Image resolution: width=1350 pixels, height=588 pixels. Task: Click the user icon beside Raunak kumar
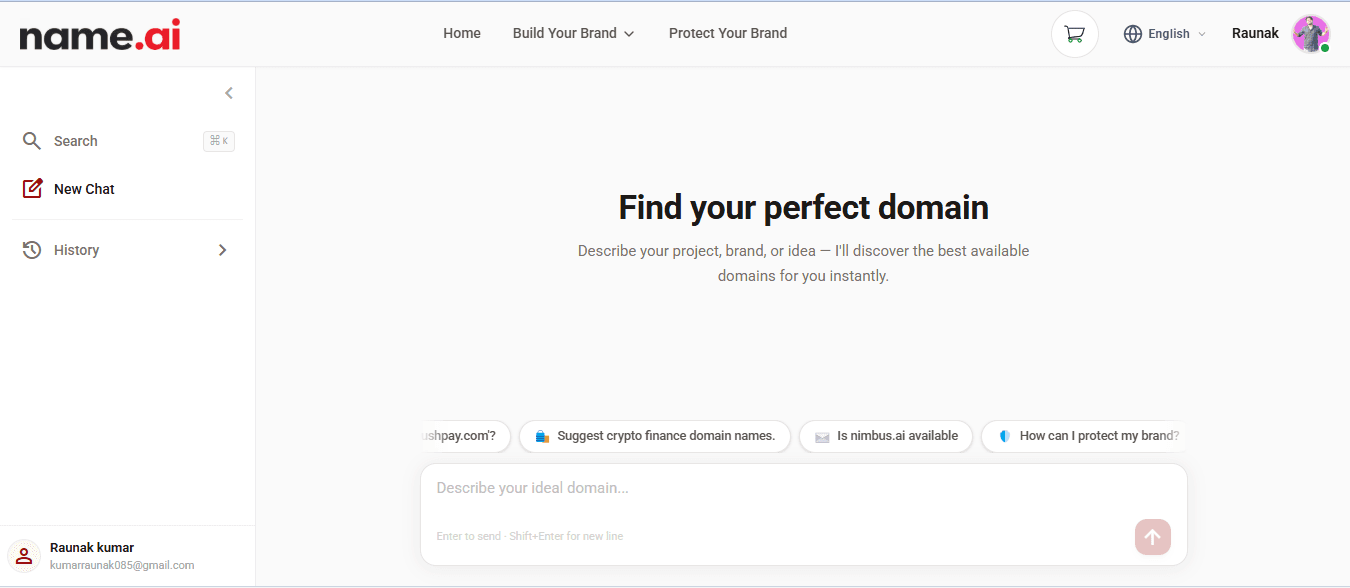pyautogui.click(x=24, y=556)
